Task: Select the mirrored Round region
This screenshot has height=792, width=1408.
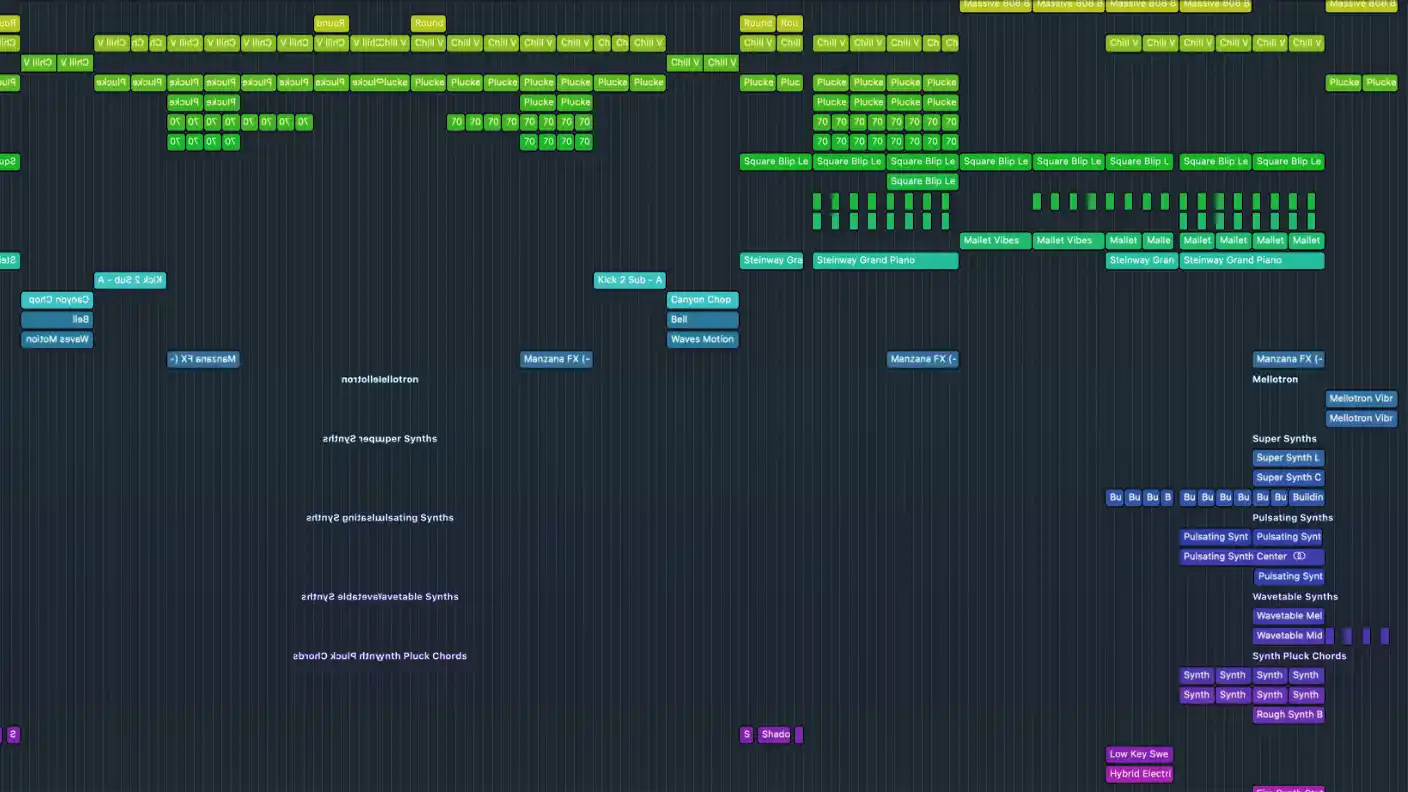Action: pyautogui.click(x=331, y=23)
